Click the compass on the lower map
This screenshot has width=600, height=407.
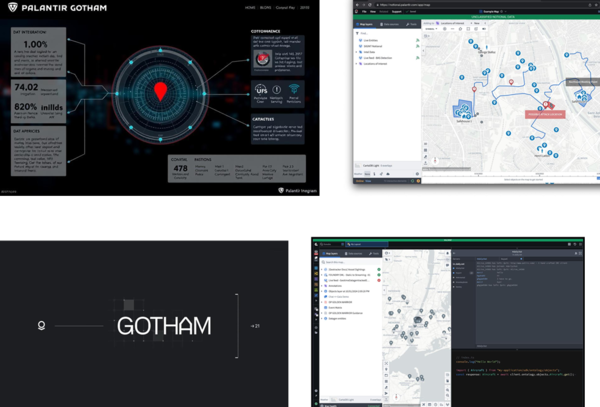tap(396, 397)
